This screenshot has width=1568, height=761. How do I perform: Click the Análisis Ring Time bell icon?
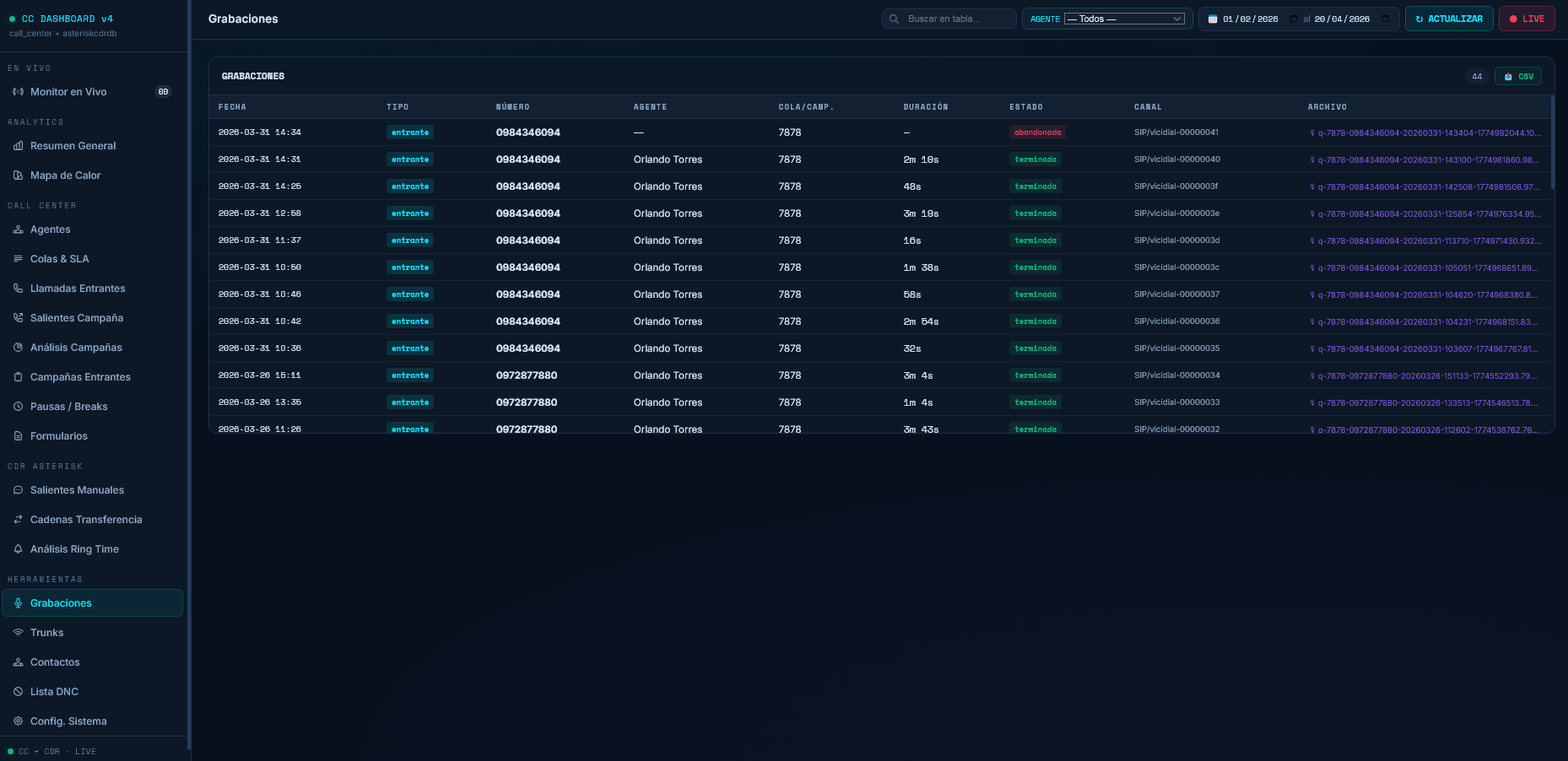pyautogui.click(x=18, y=549)
